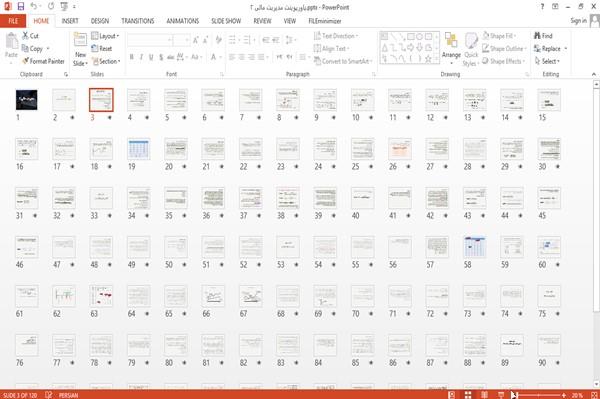Open the Shape Effects dropdown
Image resolution: width=600 pixels, height=399 pixels.
504,61
